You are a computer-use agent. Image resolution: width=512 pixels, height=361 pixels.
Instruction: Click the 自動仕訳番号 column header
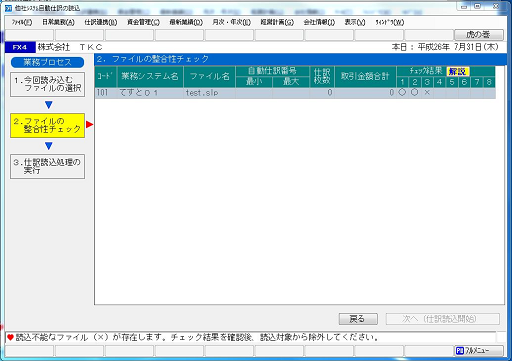point(272,71)
